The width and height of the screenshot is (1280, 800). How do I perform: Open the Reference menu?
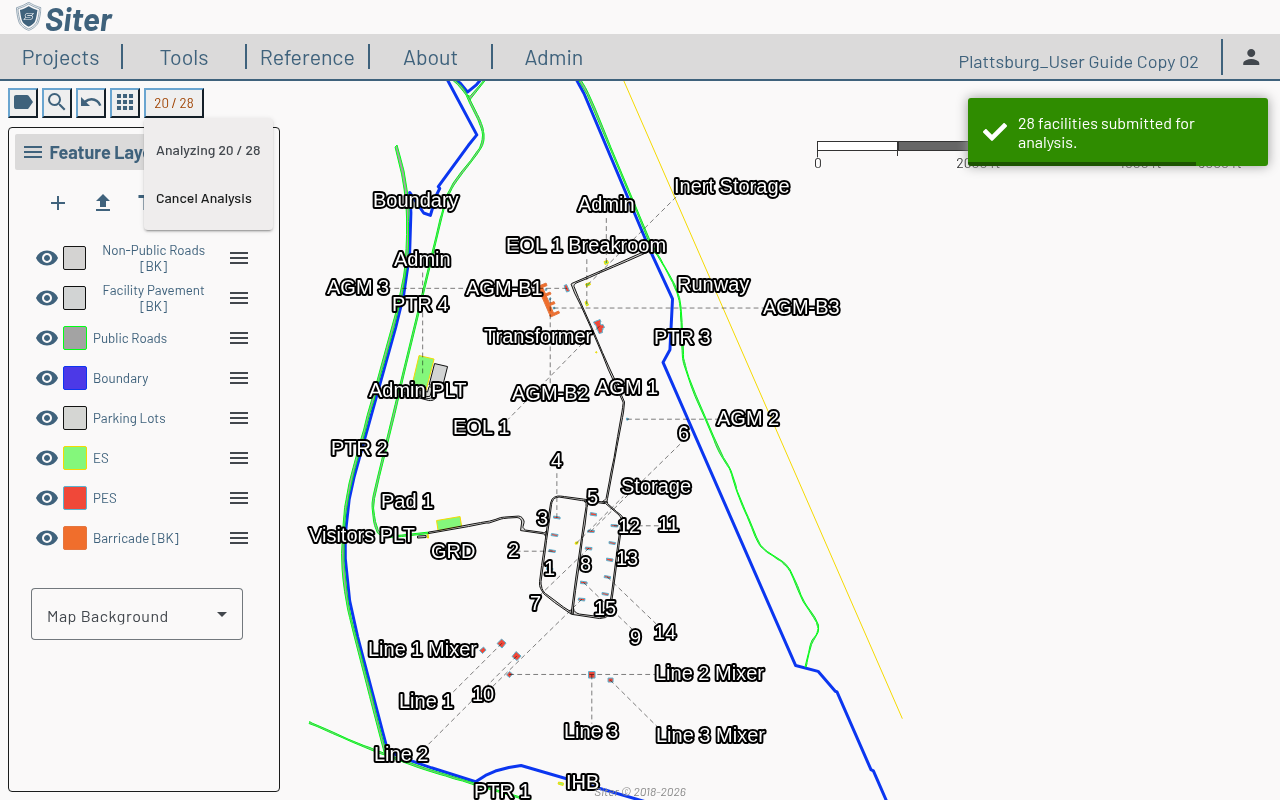coord(307,58)
